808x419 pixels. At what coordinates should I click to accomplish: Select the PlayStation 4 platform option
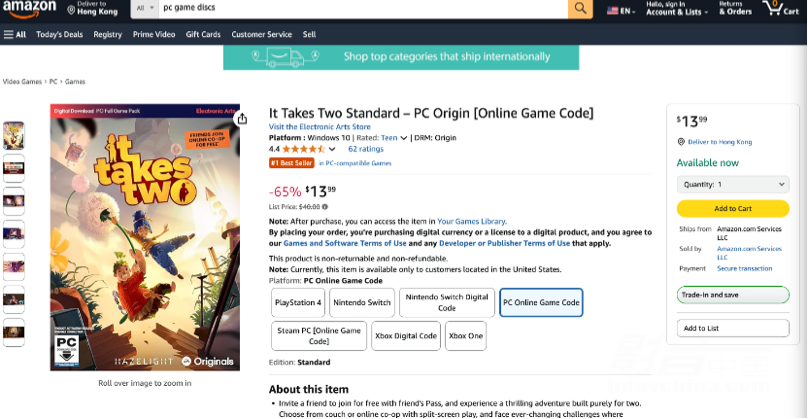click(298, 303)
